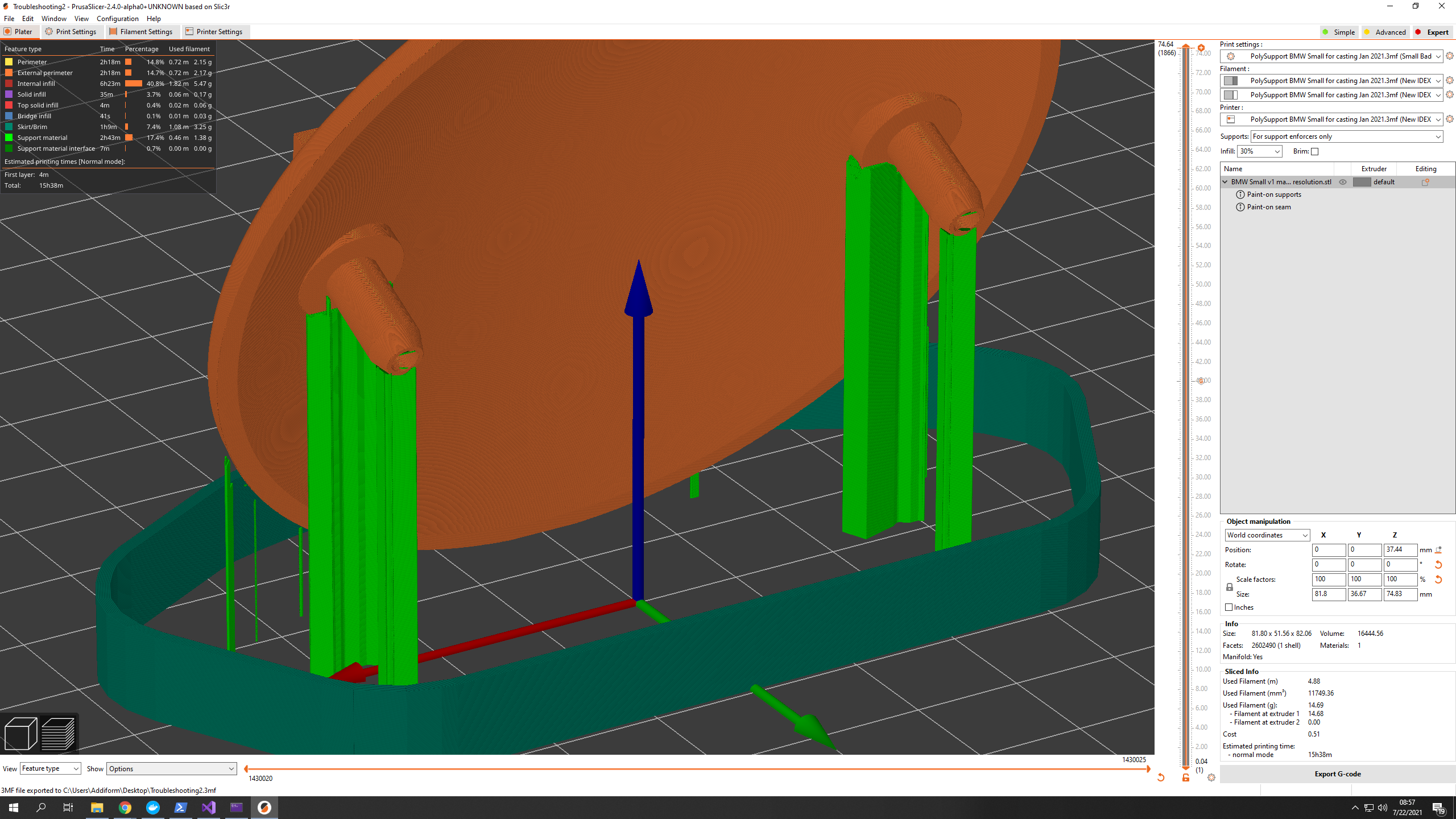Select the layer preview icon bottom-left
The image size is (1456, 819).
coord(59,733)
